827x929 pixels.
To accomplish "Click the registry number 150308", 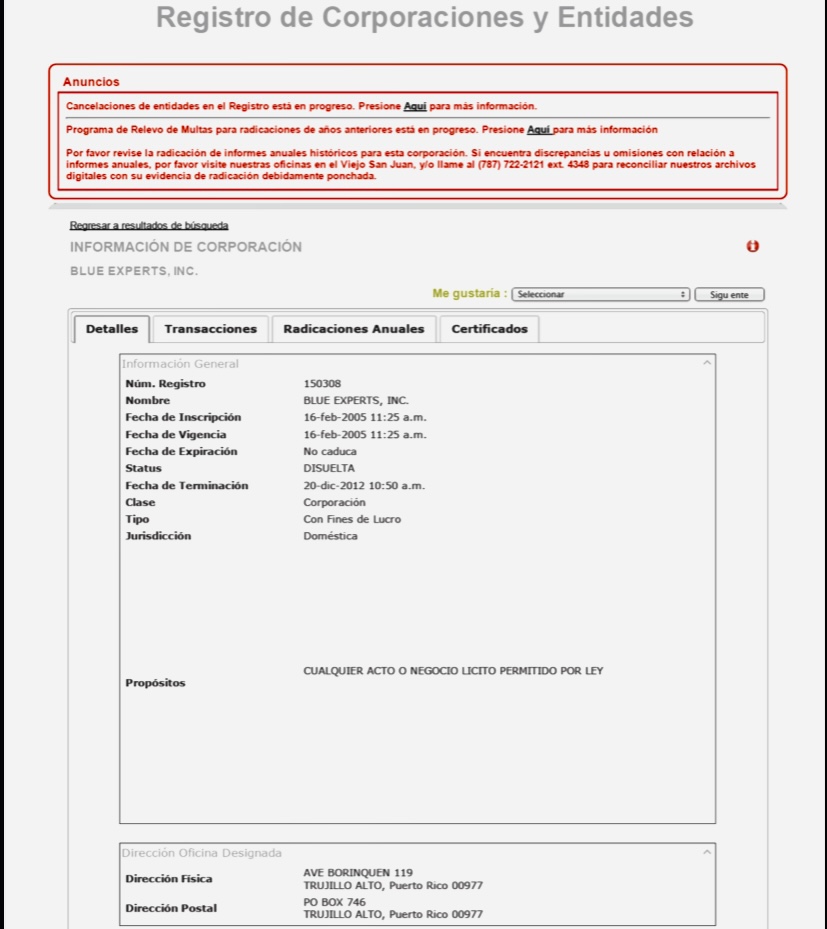I will click(322, 384).
